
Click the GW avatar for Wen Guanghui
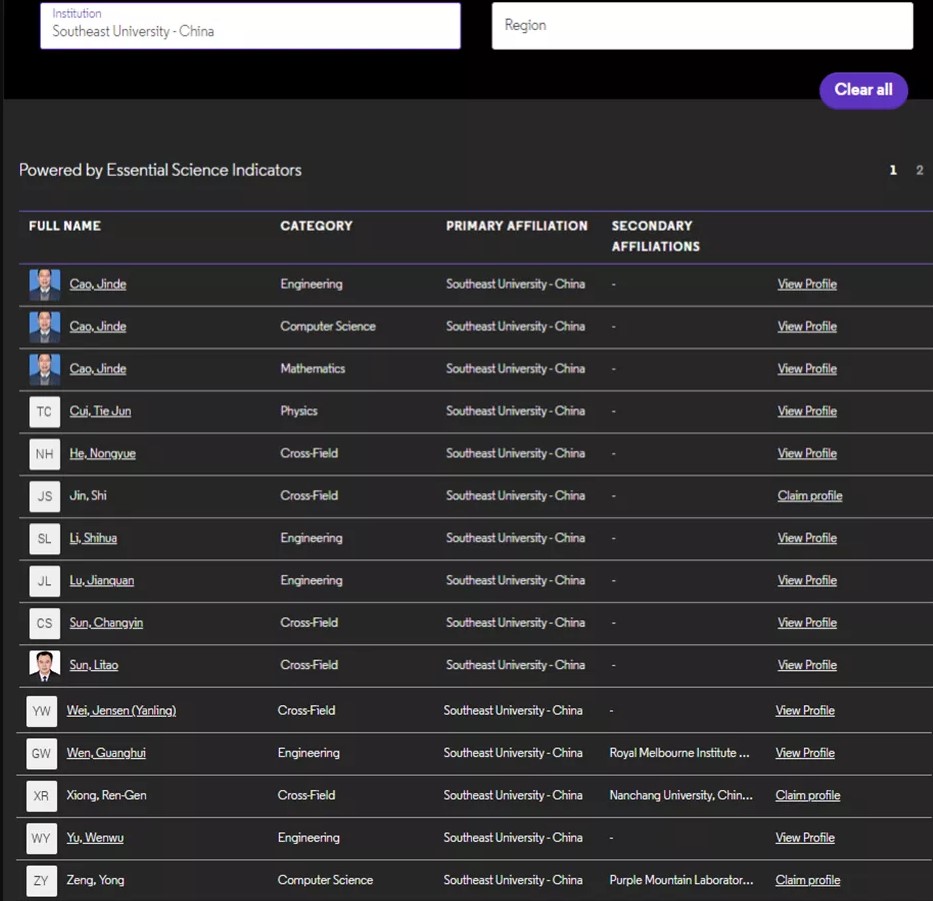point(42,754)
